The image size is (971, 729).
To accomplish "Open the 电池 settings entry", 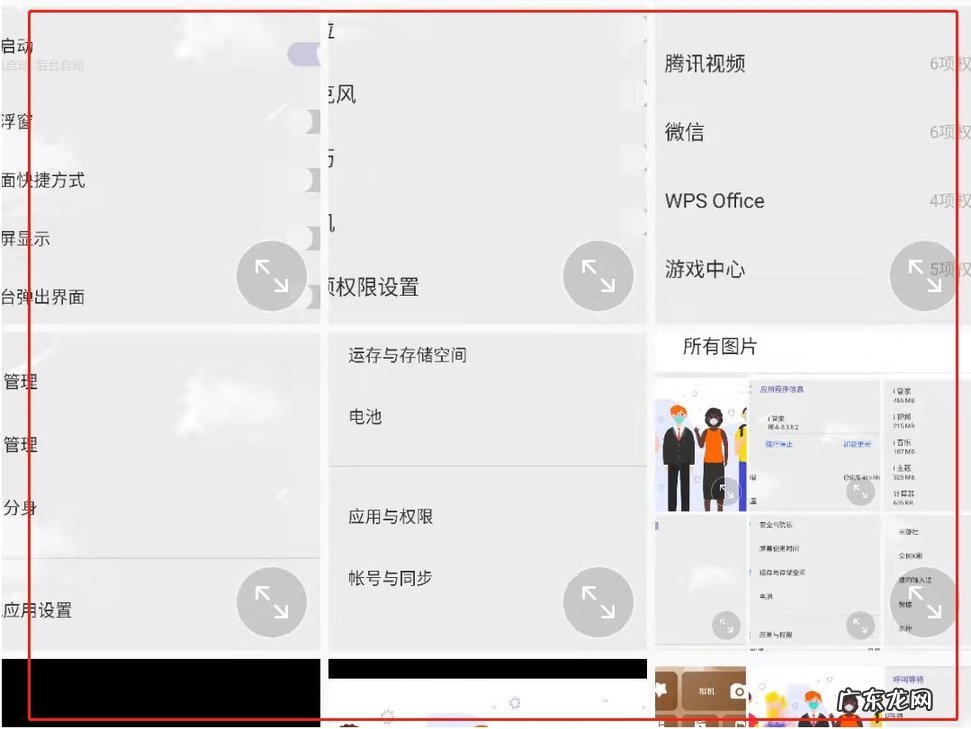I will 365,416.
